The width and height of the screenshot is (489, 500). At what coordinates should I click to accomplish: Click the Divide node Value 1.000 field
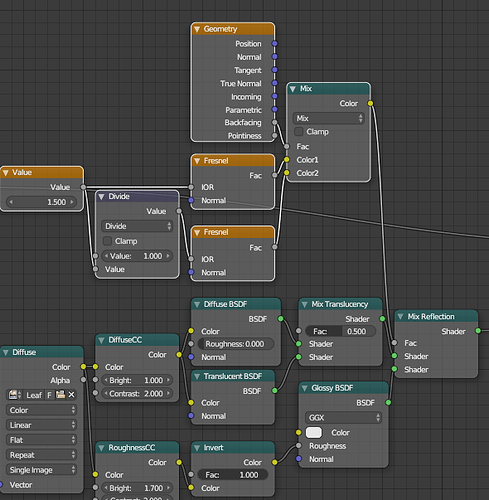point(137,256)
